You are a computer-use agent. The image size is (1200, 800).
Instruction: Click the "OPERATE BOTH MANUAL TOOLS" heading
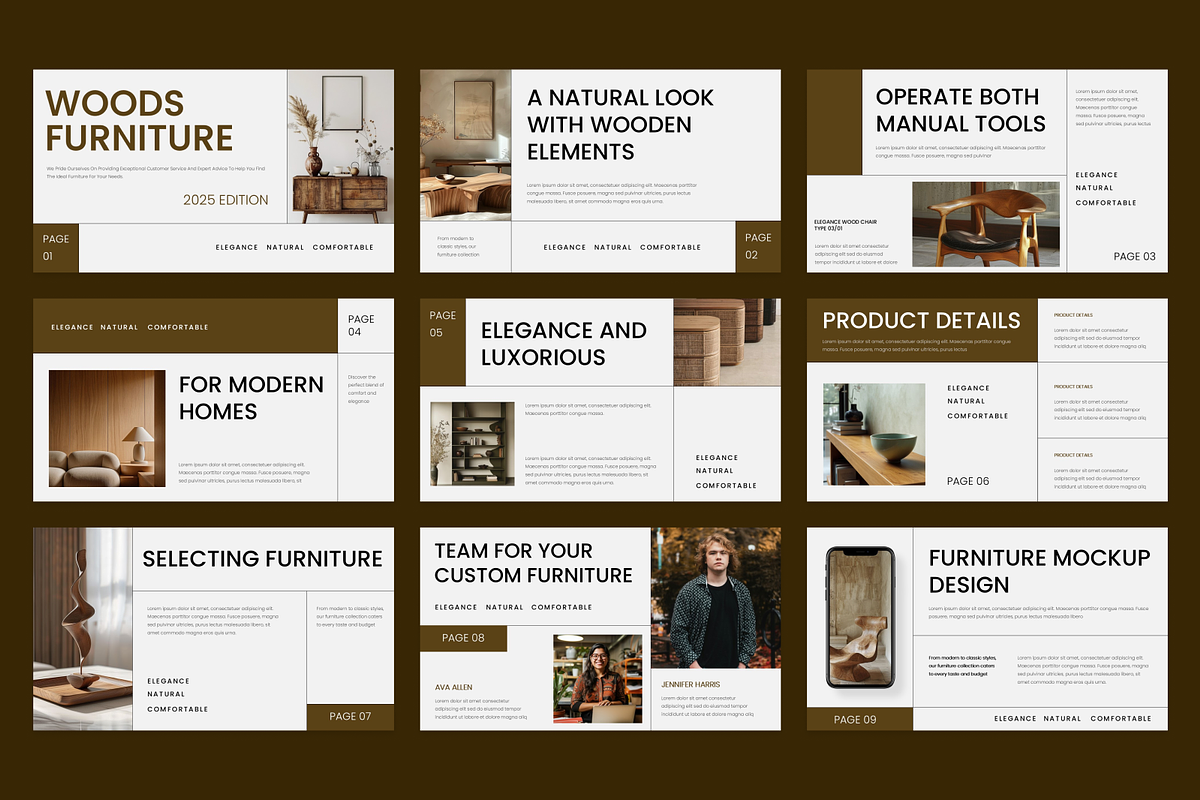[x=961, y=110]
